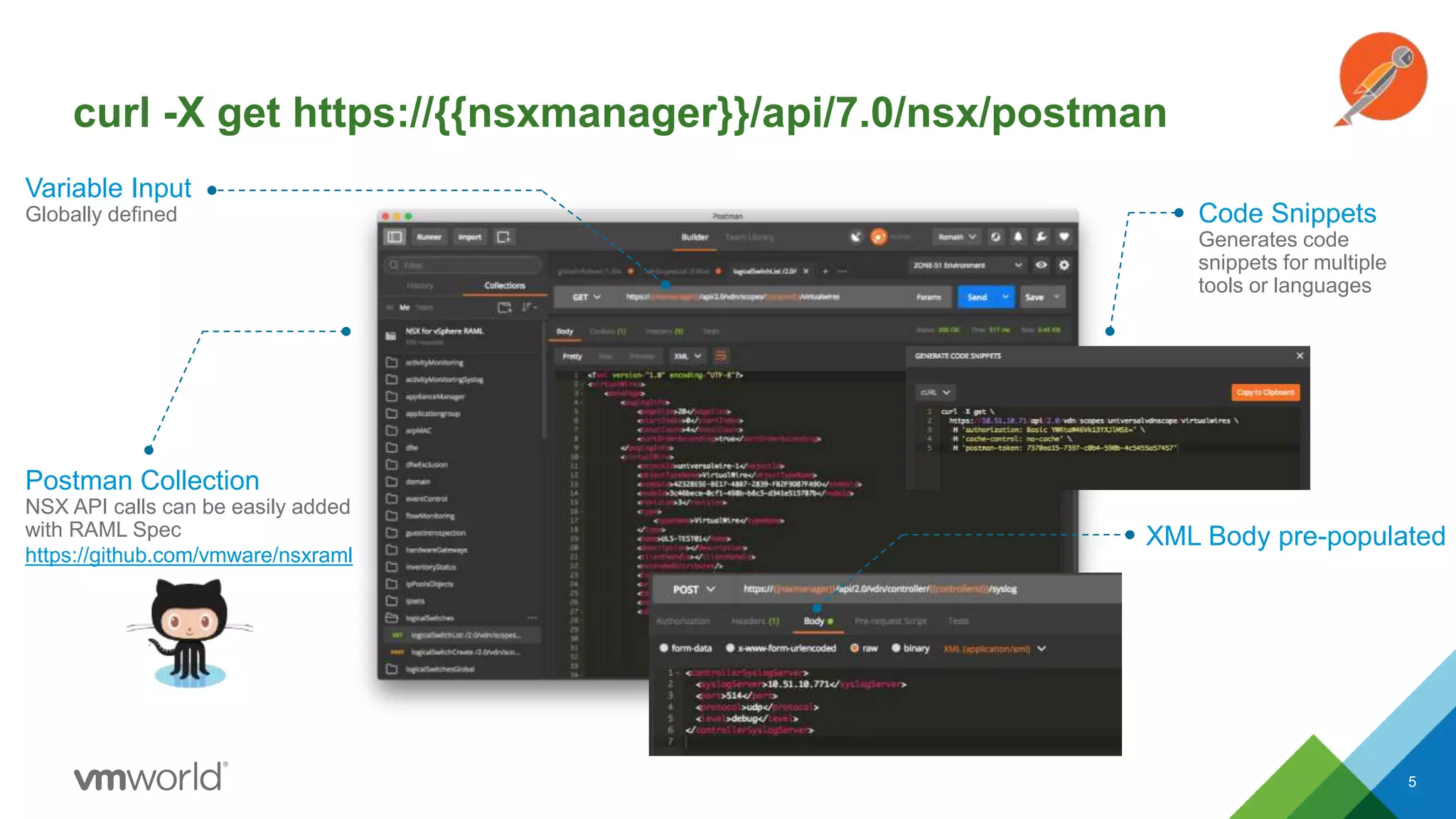Image resolution: width=1456 pixels, height=819 pixels.
Task: Switch to the History sidebar tab
Action: coord(419,286)
